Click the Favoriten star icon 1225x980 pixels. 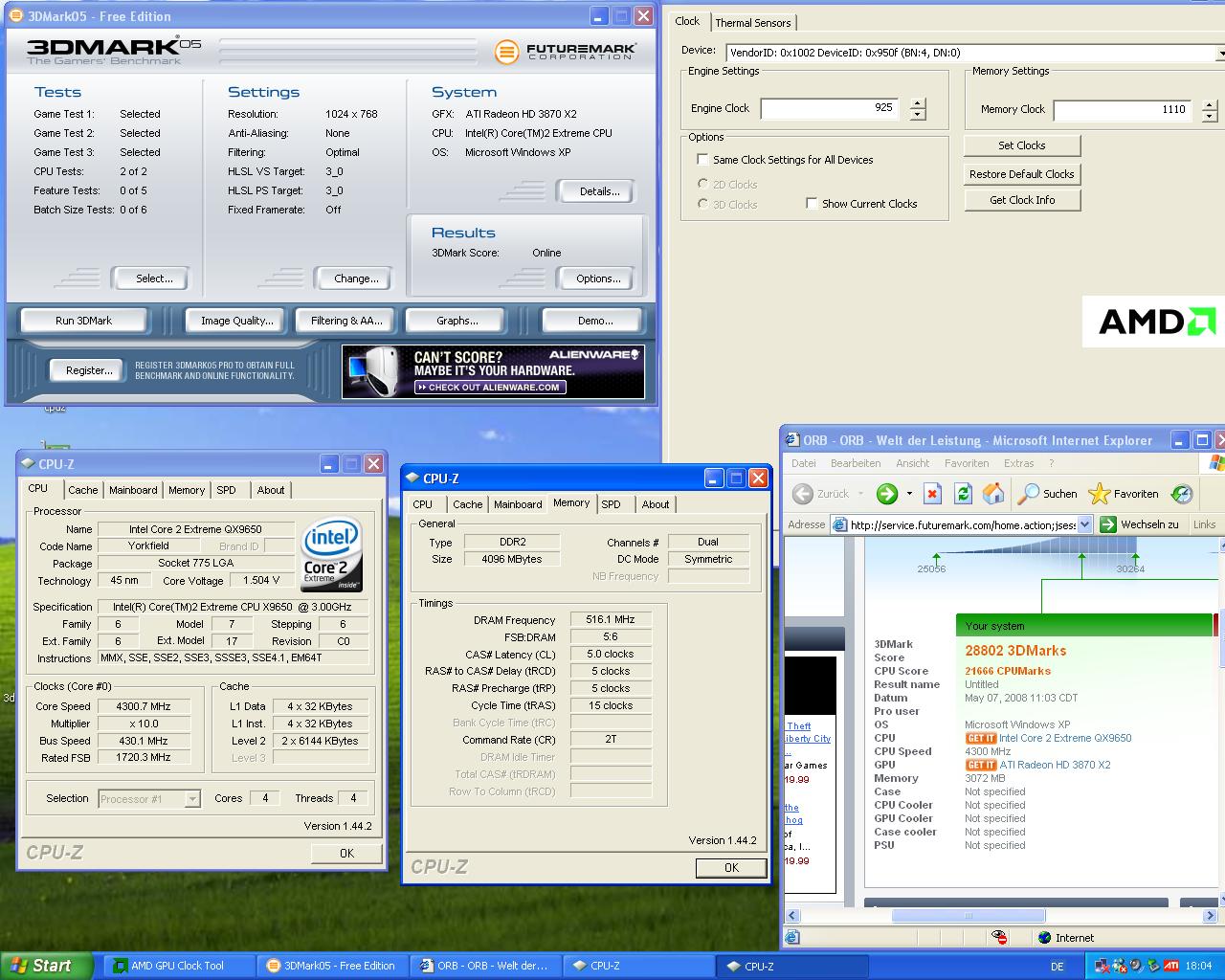[1099, 494]
